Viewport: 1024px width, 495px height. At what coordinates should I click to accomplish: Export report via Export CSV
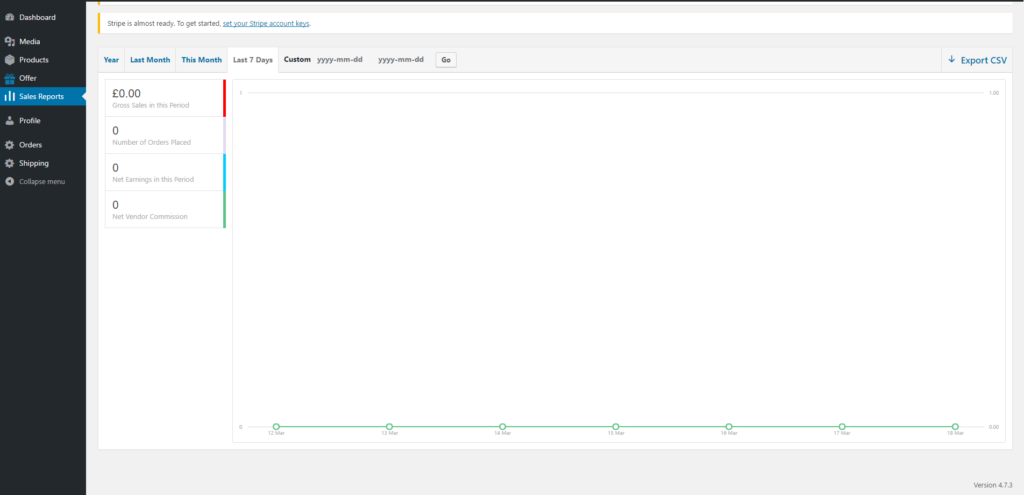977,60
